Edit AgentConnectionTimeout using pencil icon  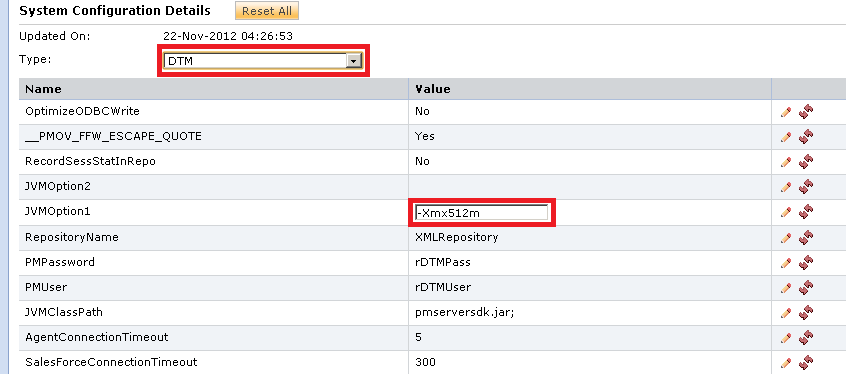[x=786, y=338]
